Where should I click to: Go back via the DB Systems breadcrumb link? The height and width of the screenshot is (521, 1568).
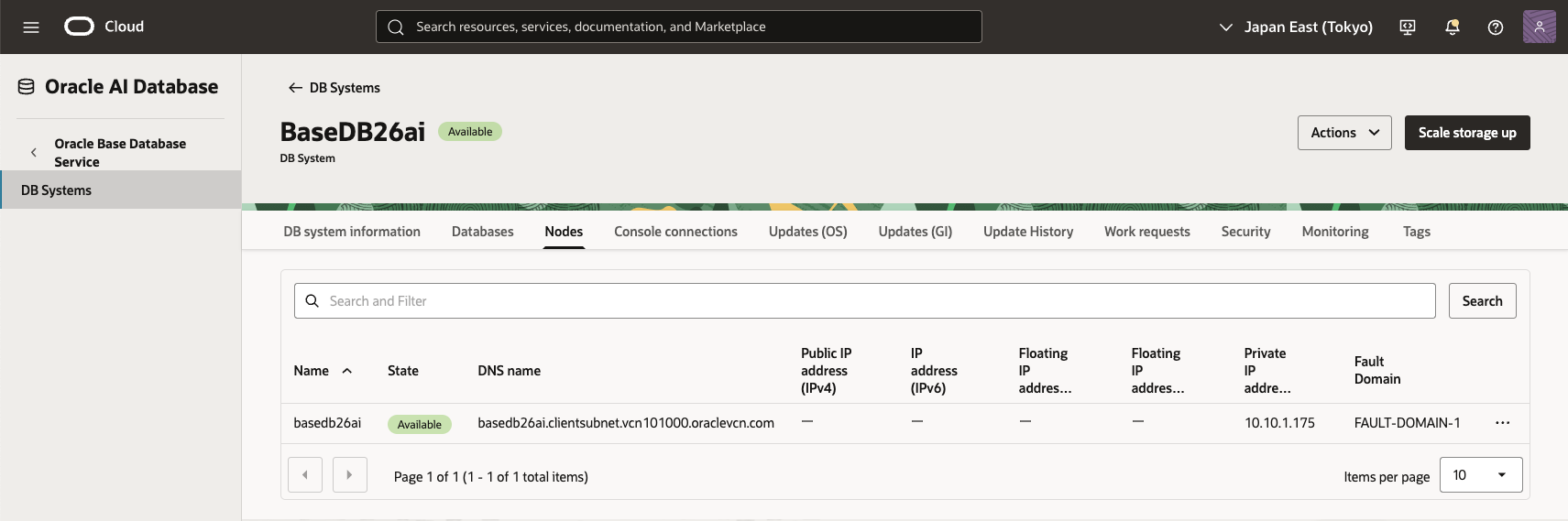pyautogui.click(x=345, y=88)
